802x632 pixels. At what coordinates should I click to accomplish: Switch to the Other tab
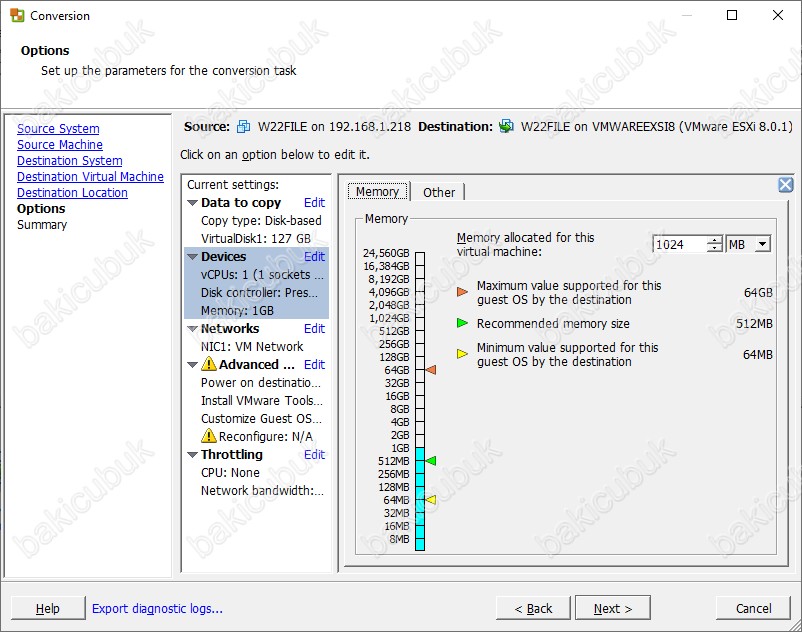coord(439,192)
